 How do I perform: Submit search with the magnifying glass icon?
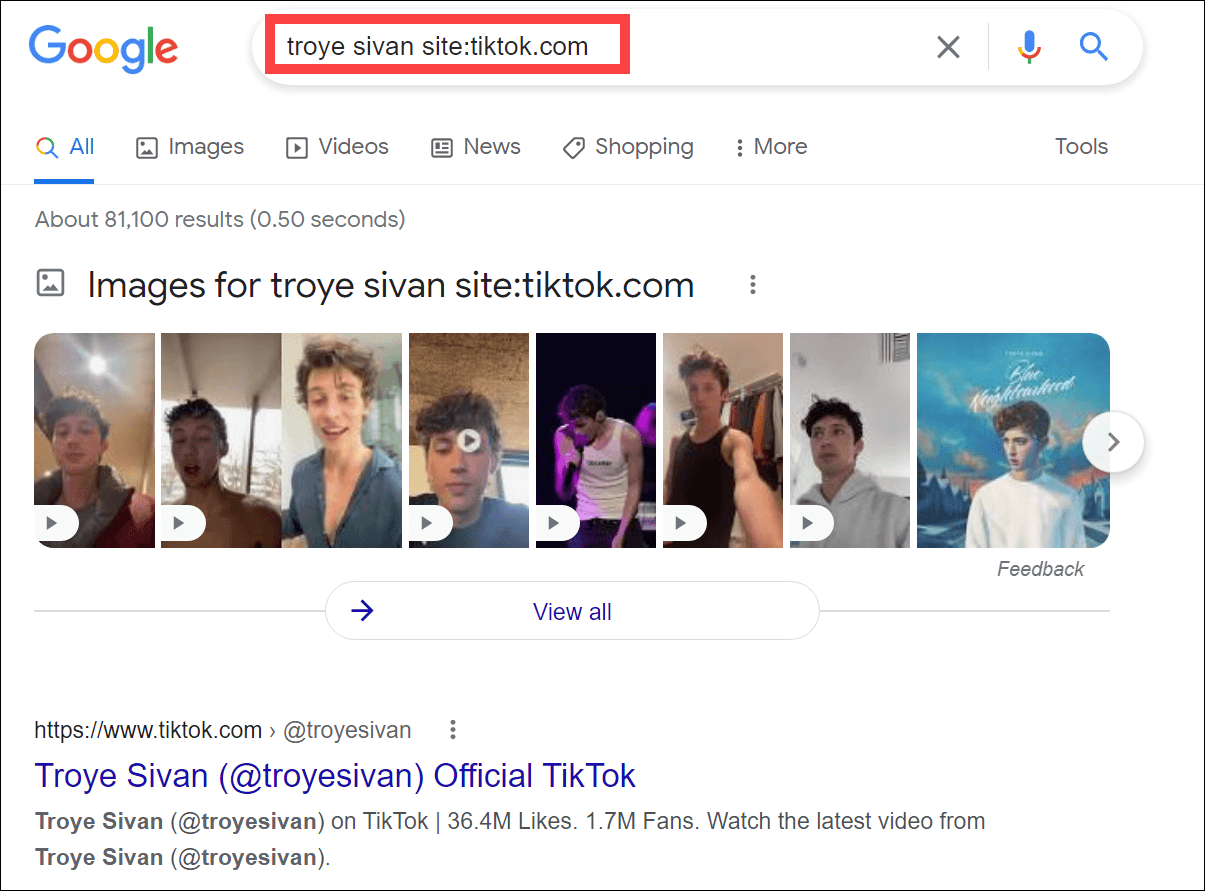pyautogui.click(x=1094, y=46)
